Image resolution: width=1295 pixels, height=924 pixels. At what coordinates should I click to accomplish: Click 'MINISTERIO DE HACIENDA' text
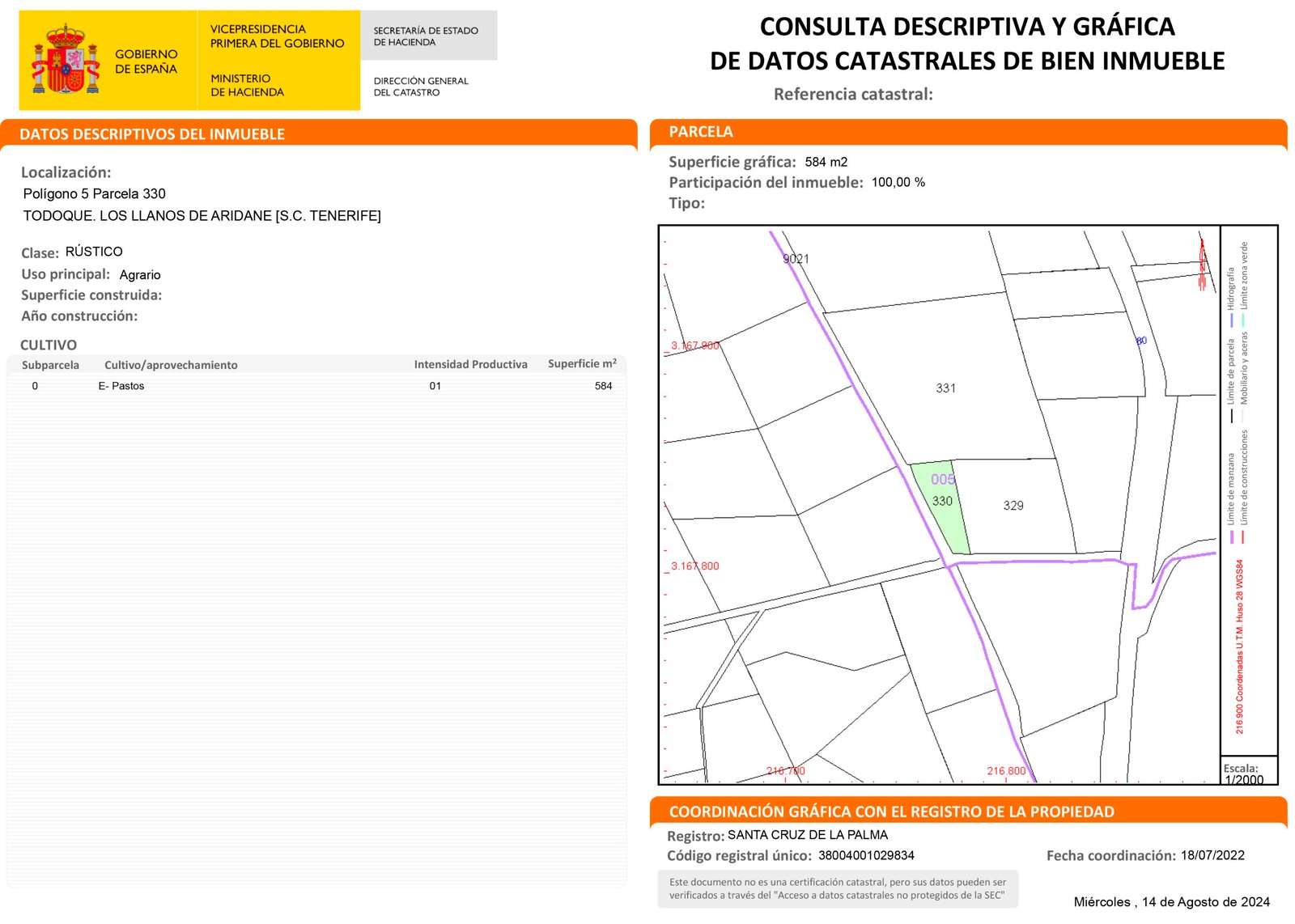(247, 85)
